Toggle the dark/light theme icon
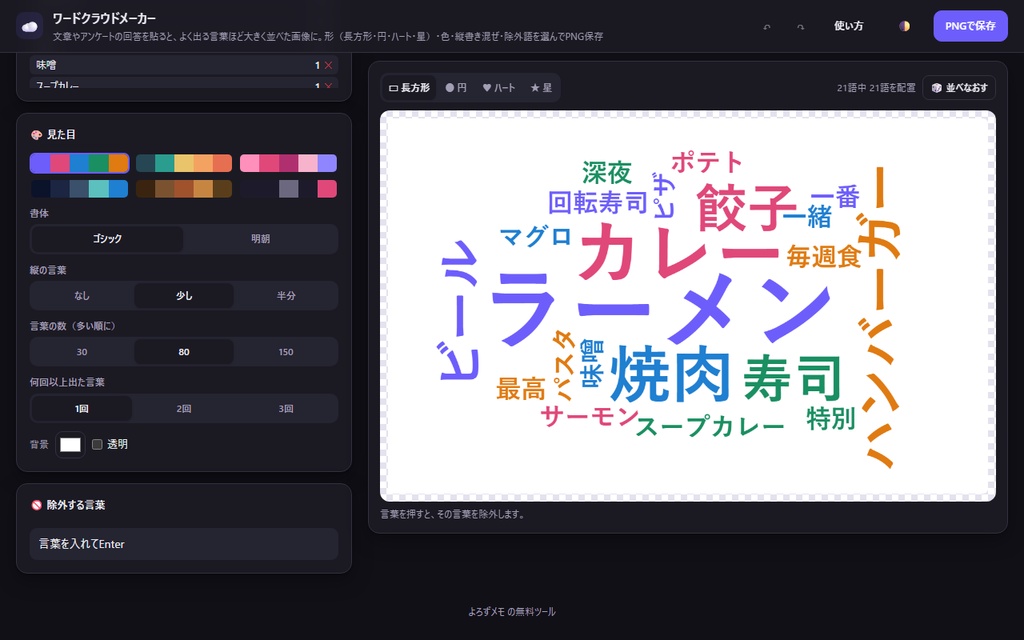 (904, 26)
